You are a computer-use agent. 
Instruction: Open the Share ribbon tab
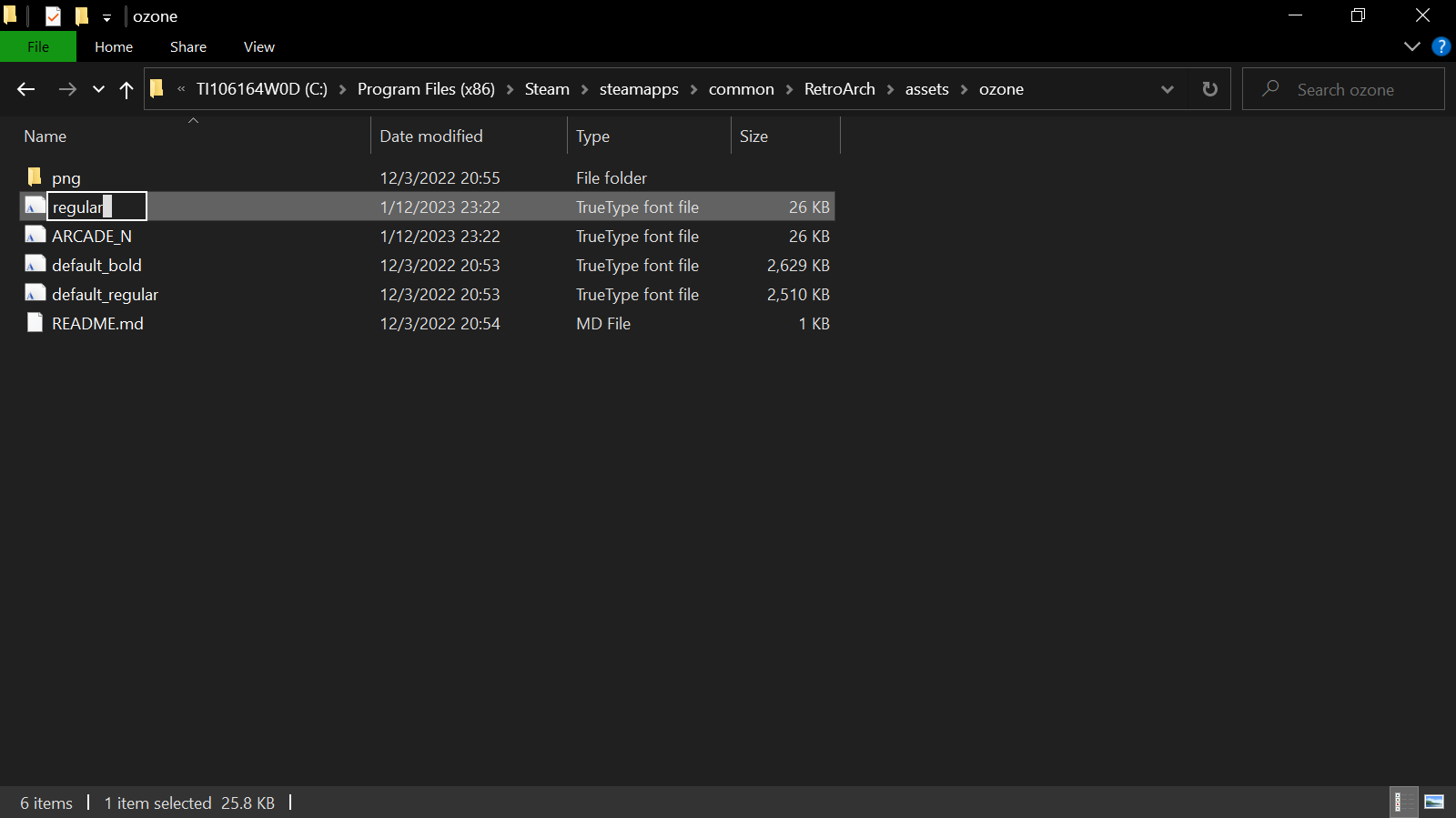(188, 46)
